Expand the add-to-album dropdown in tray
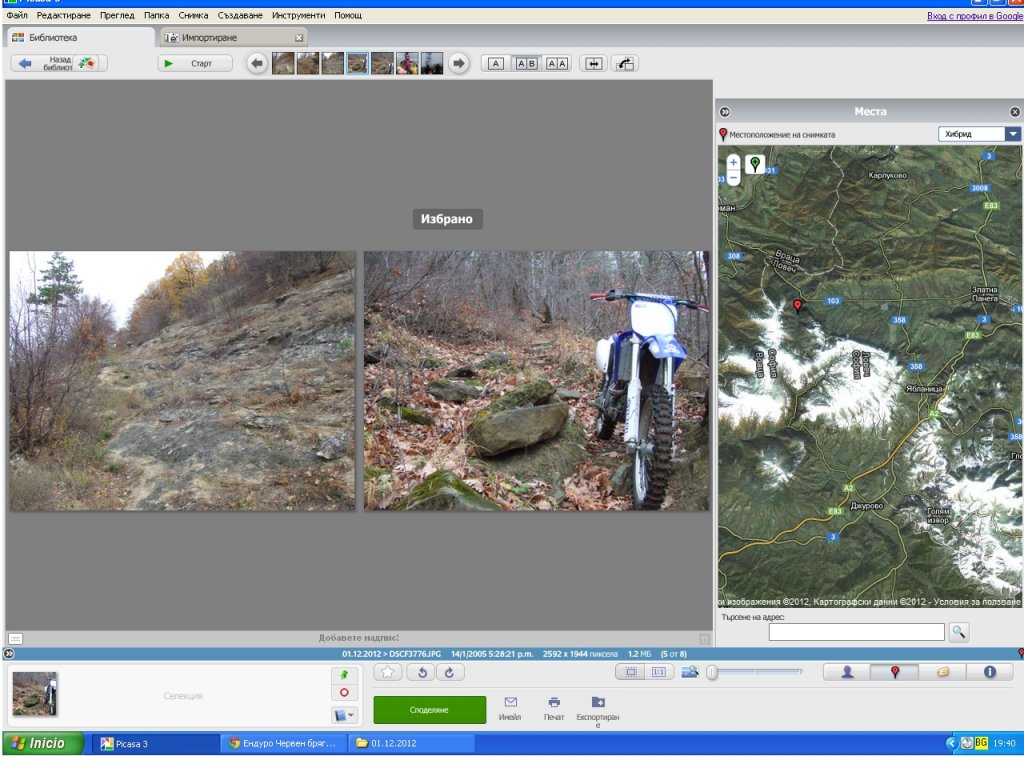This screenshot has width=1024, height=768. [344, 715]
